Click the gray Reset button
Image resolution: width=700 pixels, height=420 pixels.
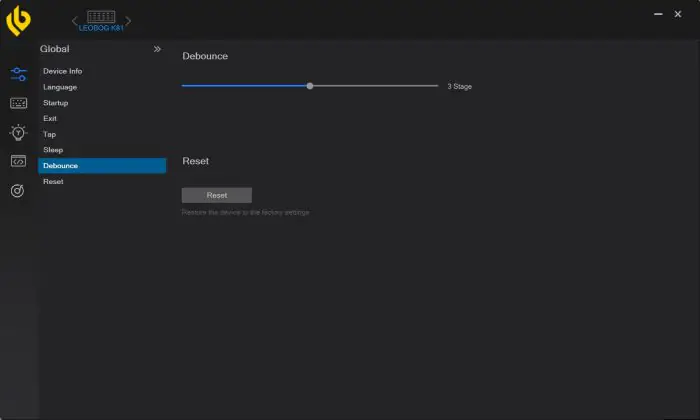pyautogui.click(x=217, y=195)
